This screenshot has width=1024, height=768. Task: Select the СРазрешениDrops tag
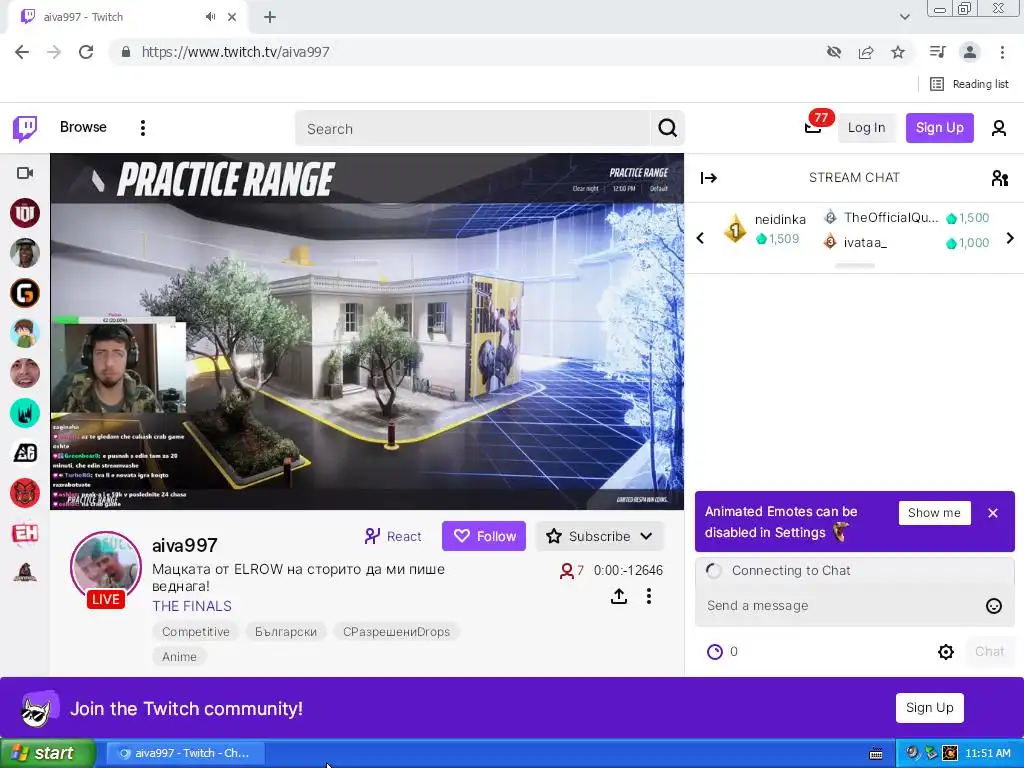(x=396, y=632)
